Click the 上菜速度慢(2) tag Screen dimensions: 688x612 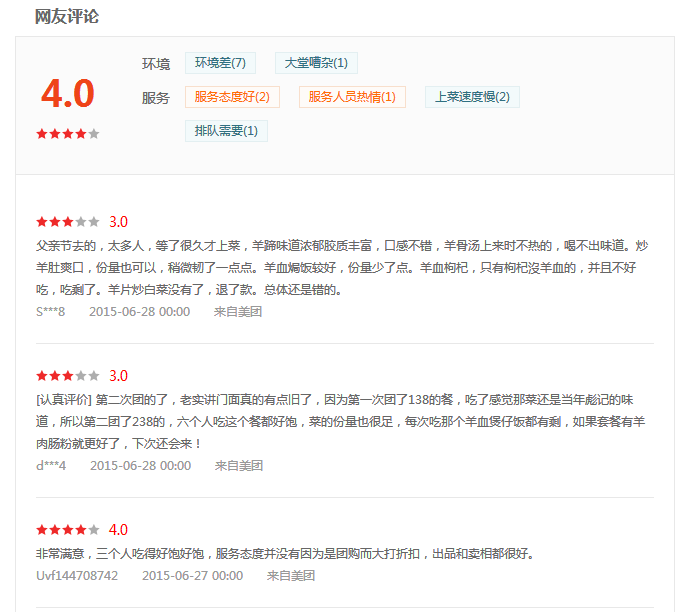(472, 97)
